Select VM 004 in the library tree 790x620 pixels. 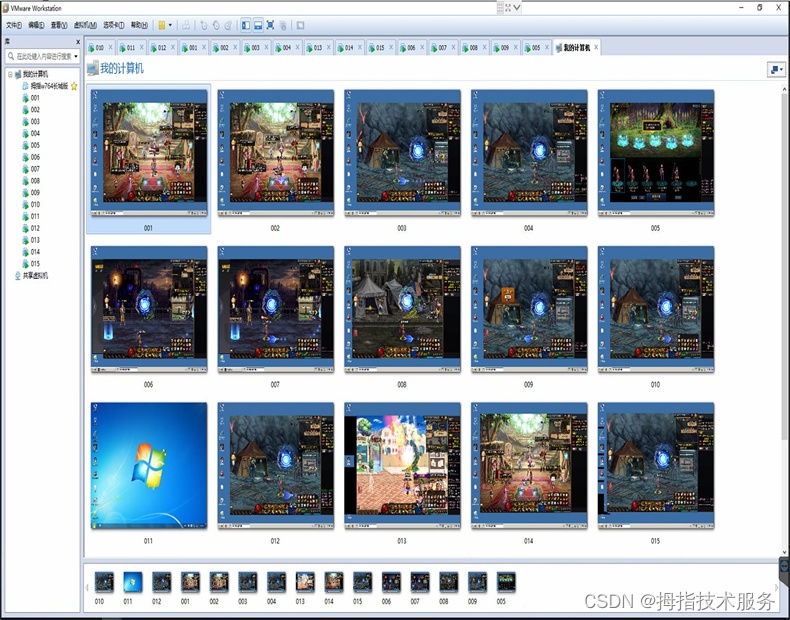[35, 133]
